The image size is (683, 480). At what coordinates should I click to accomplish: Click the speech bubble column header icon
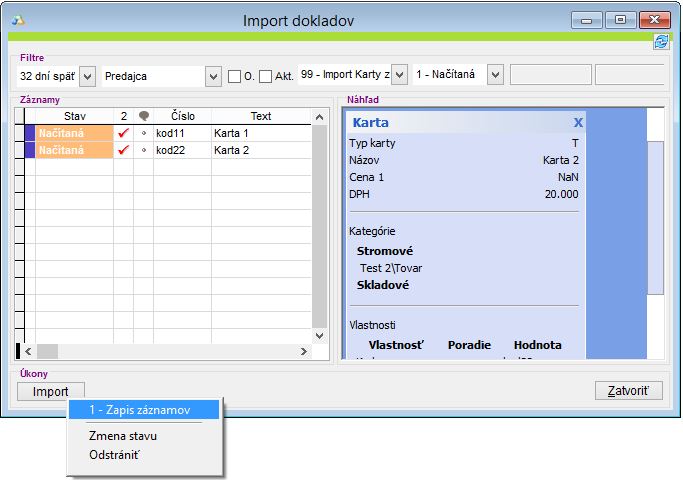coord(144,117)
